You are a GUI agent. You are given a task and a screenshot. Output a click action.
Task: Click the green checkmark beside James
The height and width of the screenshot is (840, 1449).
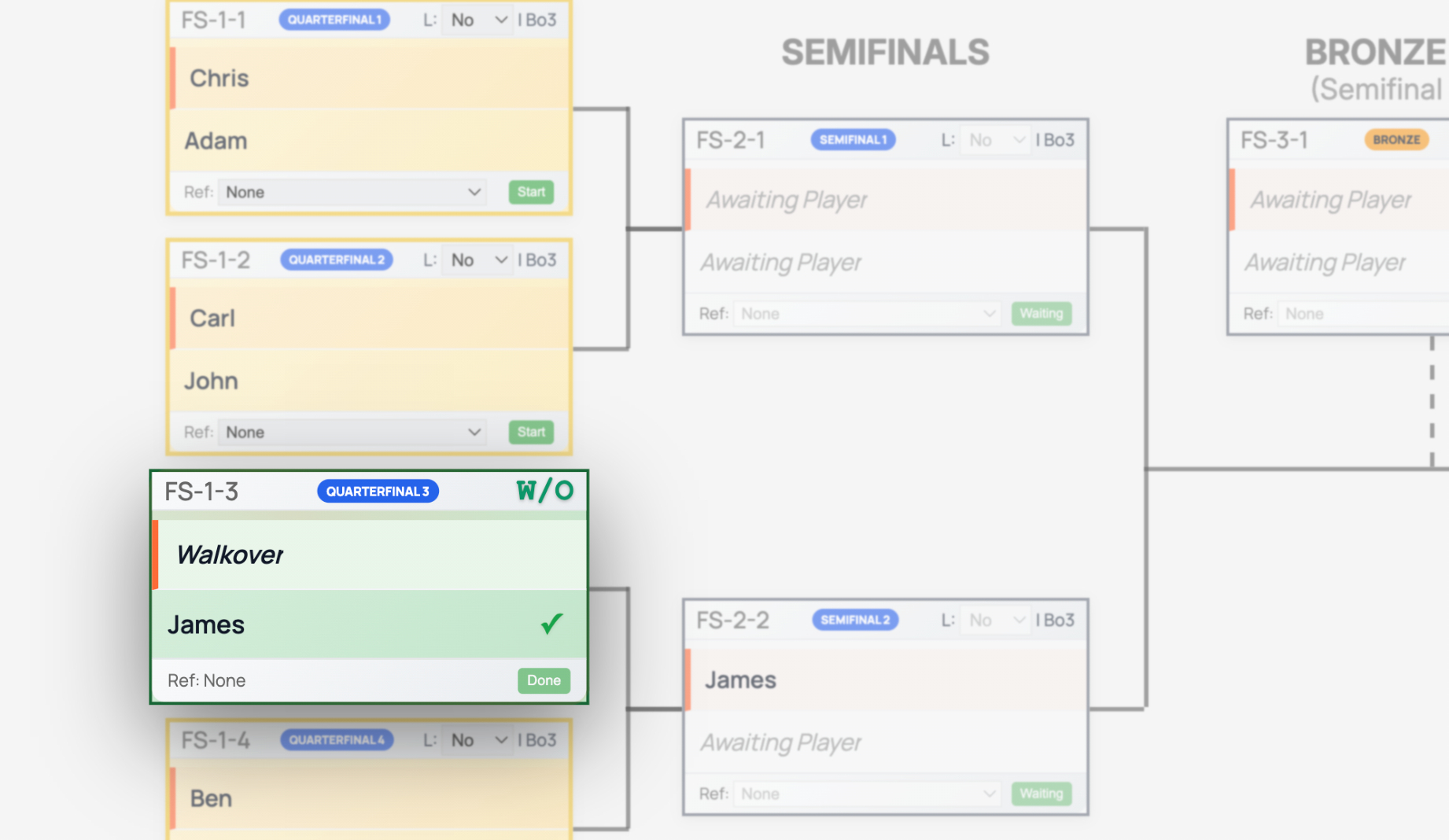tap(551, 624)
